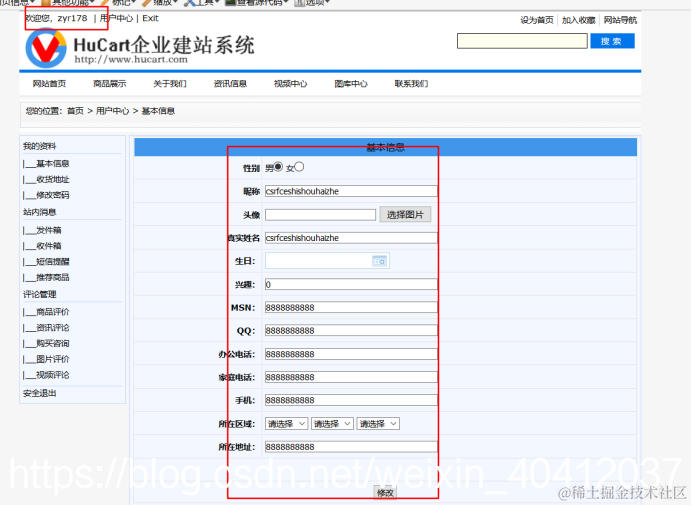
Task: Open 修改密码 in the sidebar
Action: click(53, 195)
